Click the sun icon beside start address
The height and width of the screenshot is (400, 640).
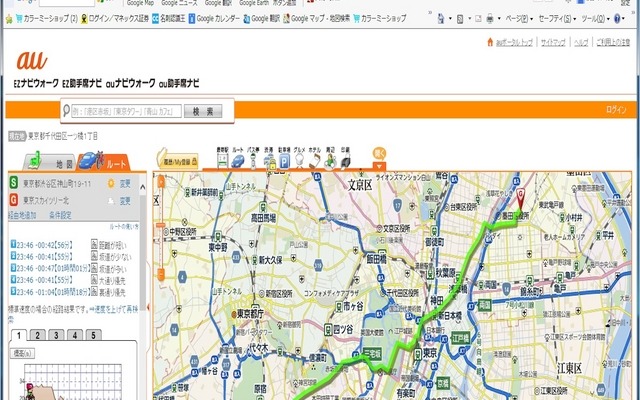[111, 183]
